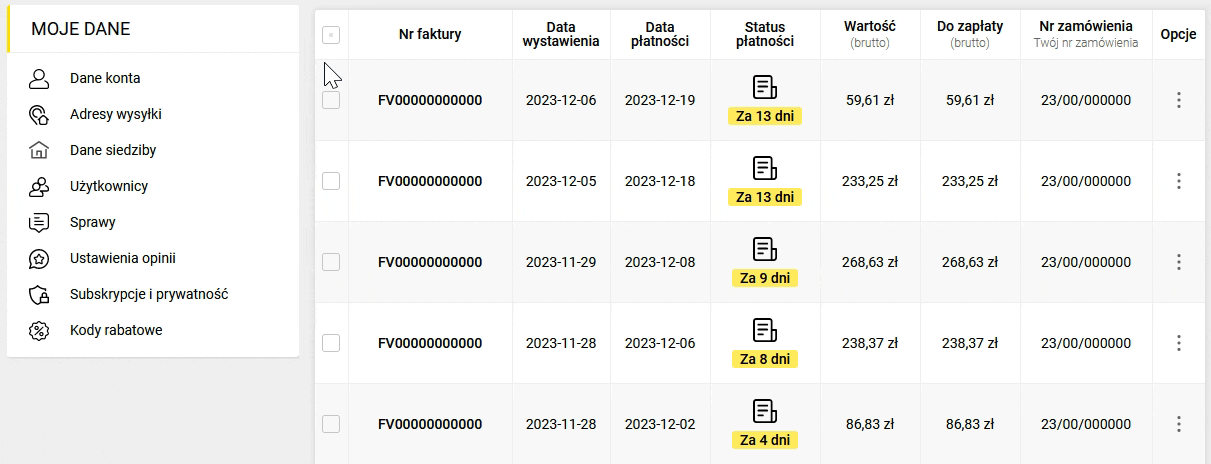Screen dimensions: 1211x464
Task: Click the Adresy wysyłki location icon
Action: [x=39, y=114]
